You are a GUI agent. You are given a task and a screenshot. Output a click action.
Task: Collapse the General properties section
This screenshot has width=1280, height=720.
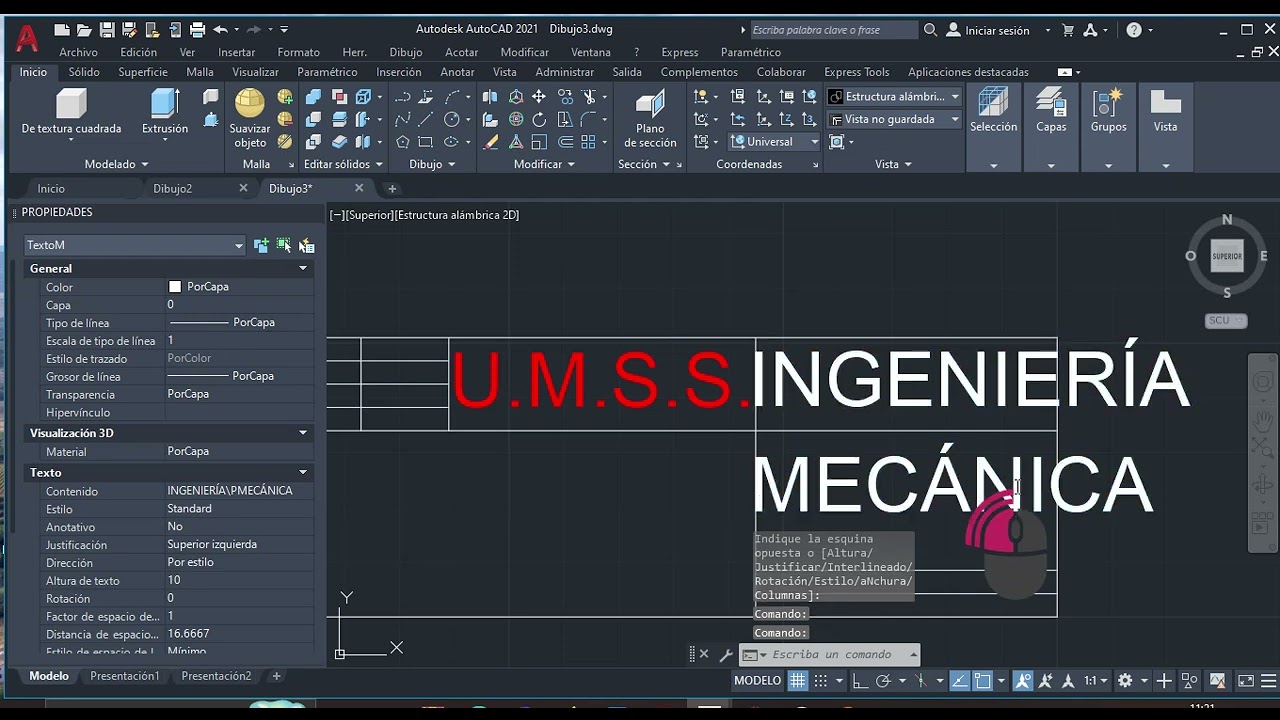pyautogui.click(x=303, y=268)
